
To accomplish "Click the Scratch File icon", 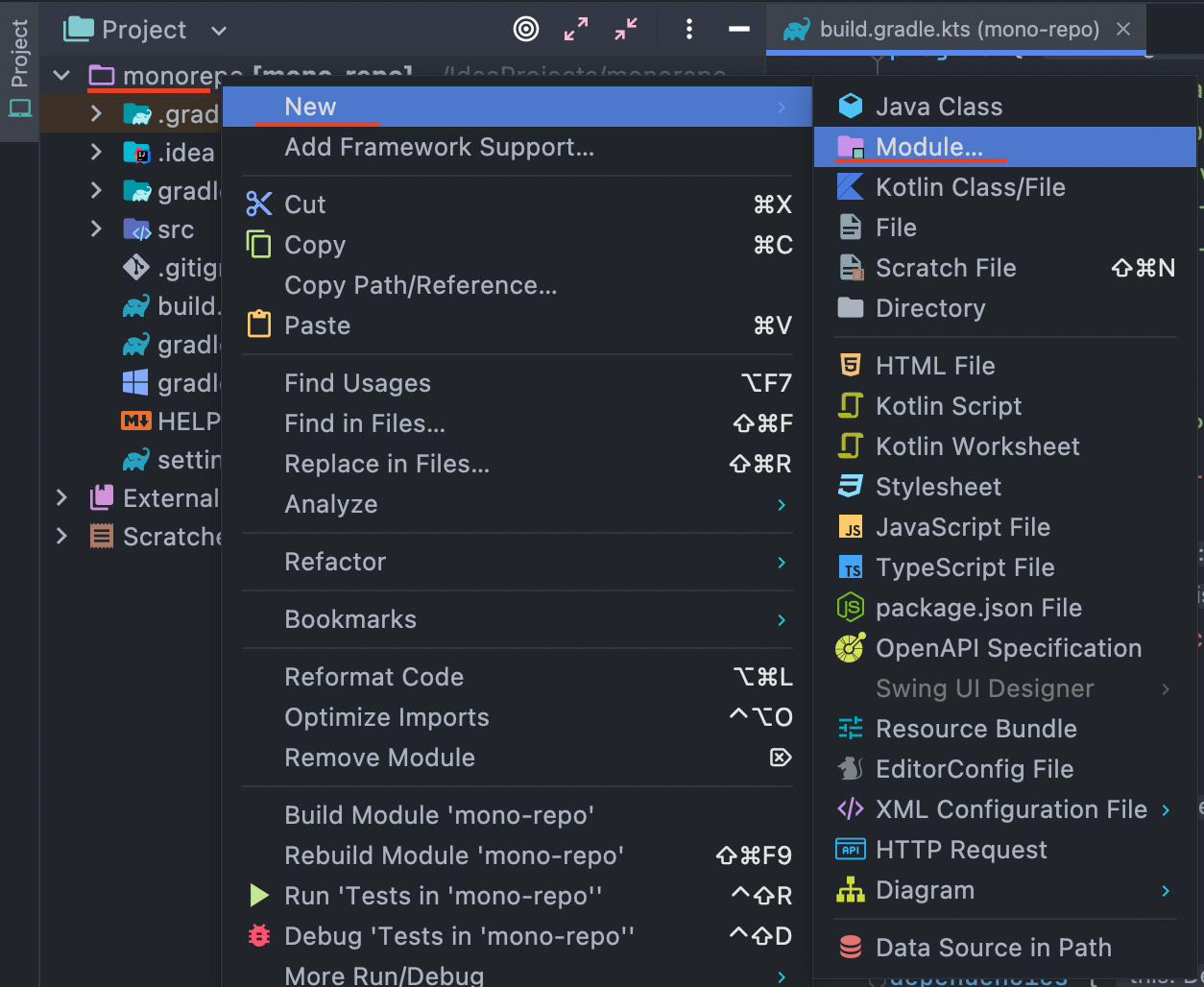I will click(851, 268).
